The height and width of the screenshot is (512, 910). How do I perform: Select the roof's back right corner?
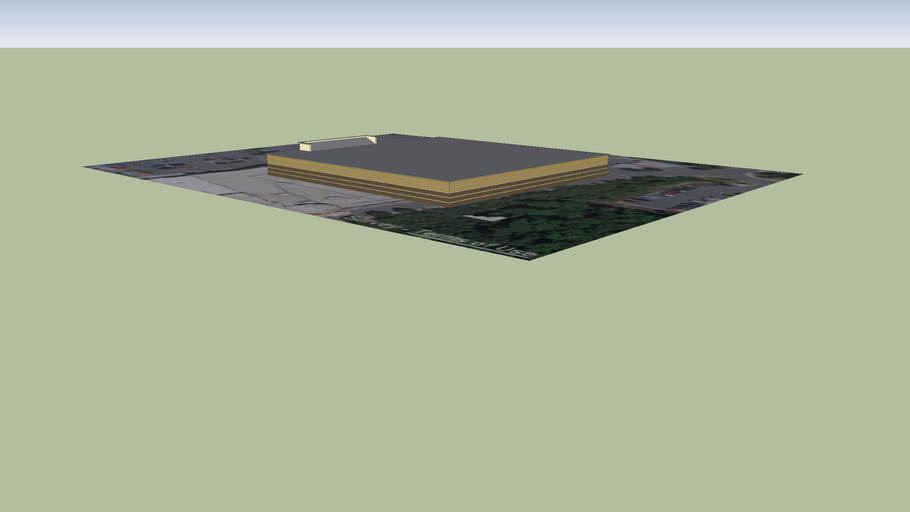(606, 156)
